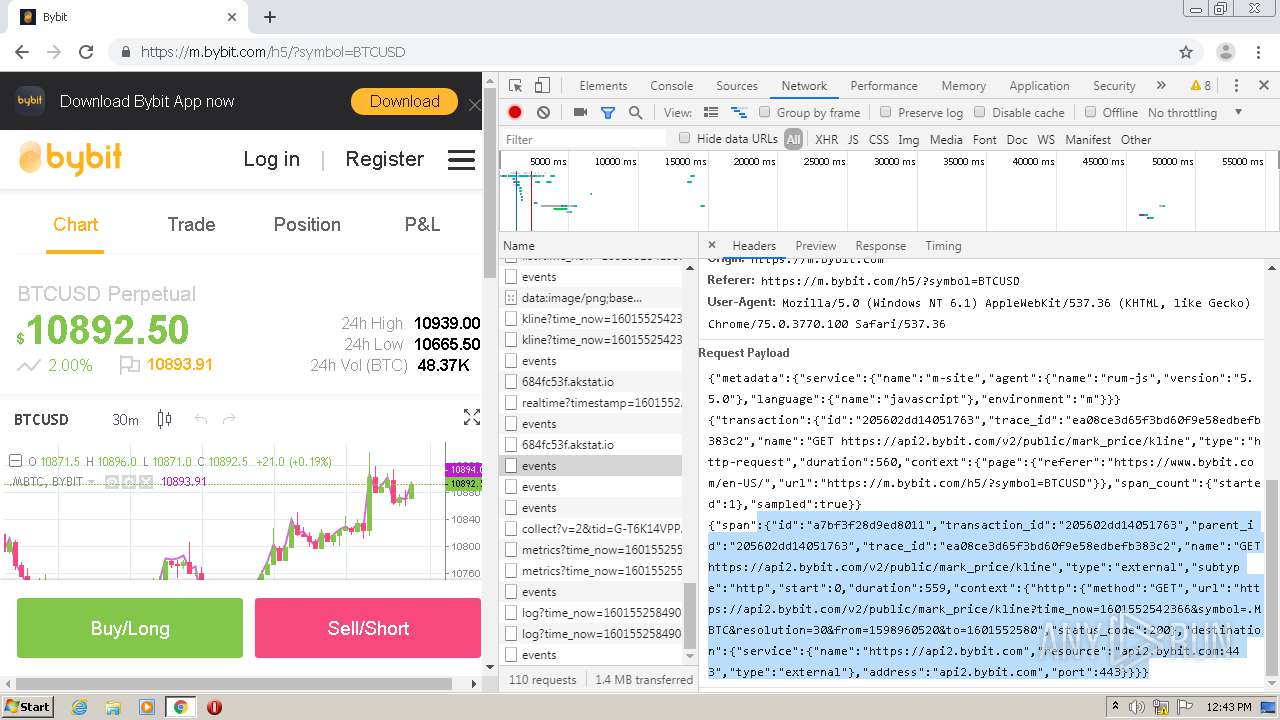Open the Performance panel
The image size is (1280, 720).
pyautogui.click(x=884, y=86)
